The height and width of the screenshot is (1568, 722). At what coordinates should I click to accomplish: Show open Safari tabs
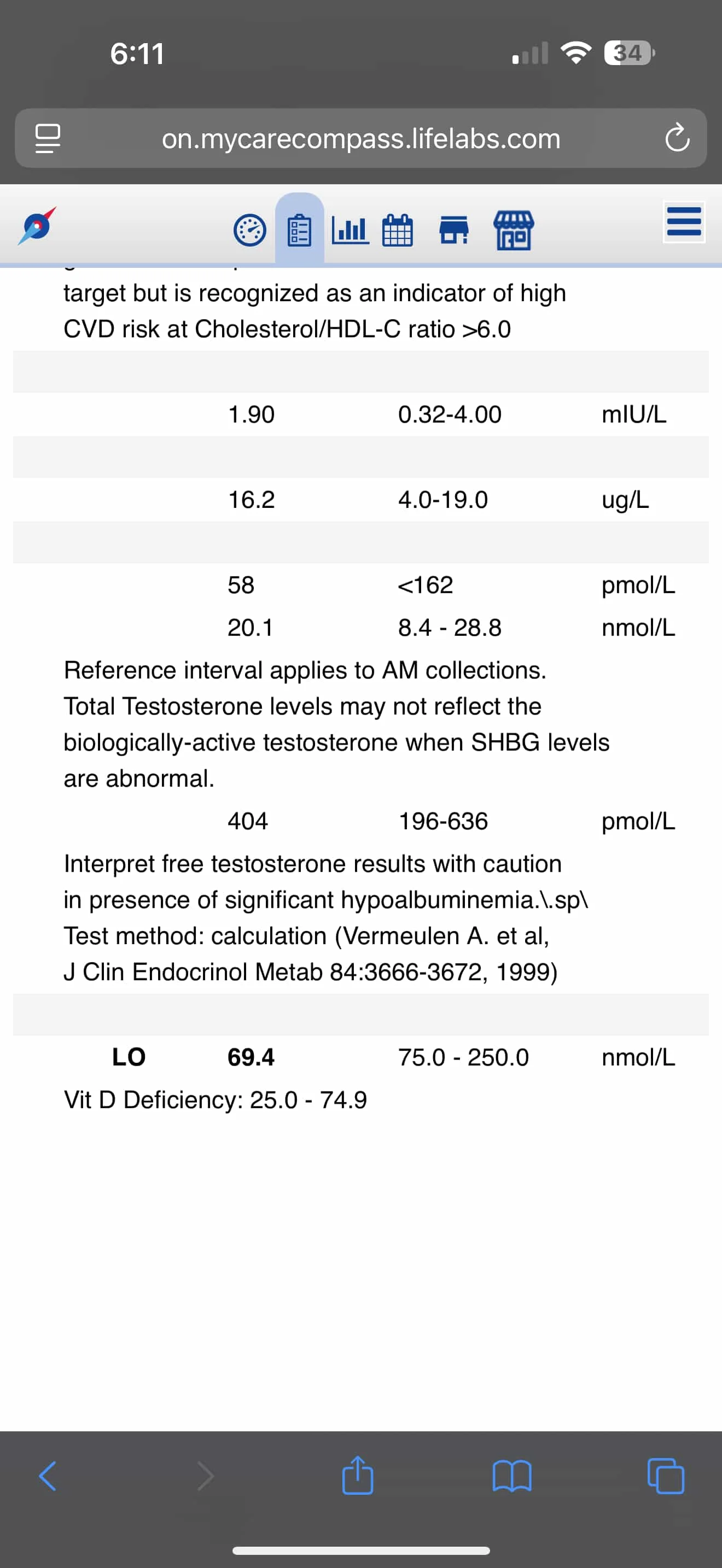coord(666,1476)
